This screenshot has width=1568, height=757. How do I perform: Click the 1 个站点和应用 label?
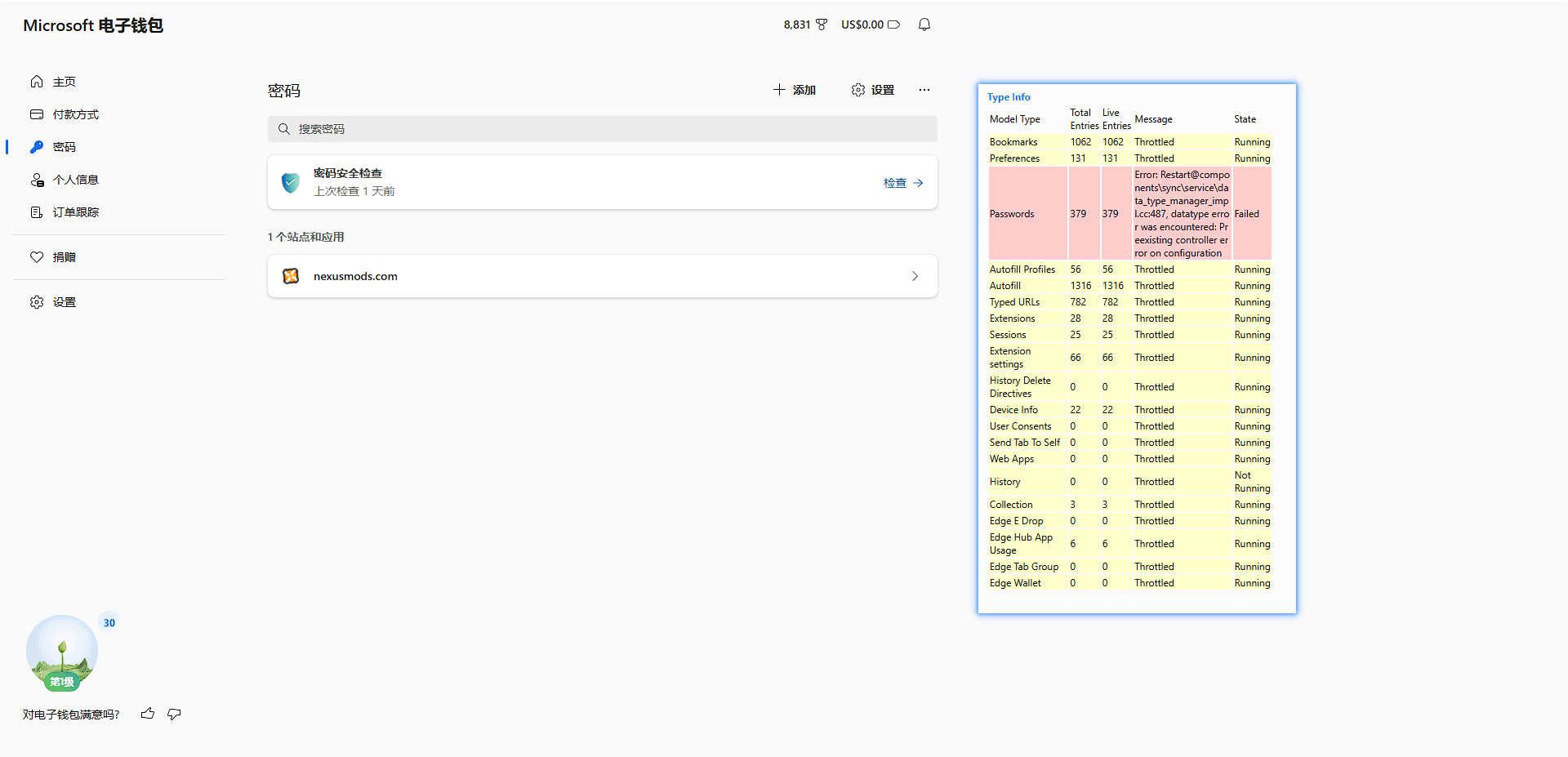click(x=306, y=237)
